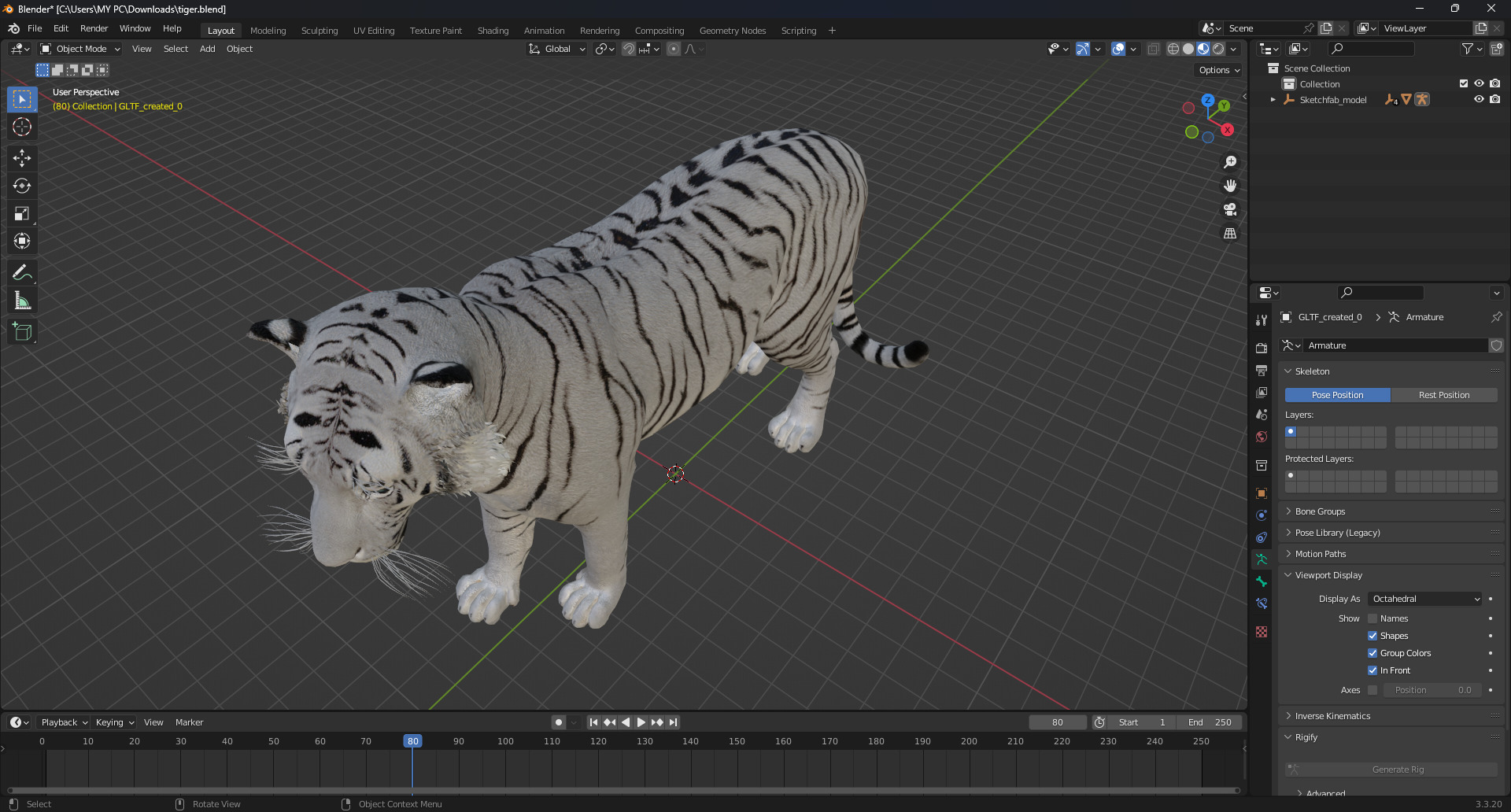Switch to the Animation workspace tab
This screenshot has height=812, width=1511.
tap(544, 31)
